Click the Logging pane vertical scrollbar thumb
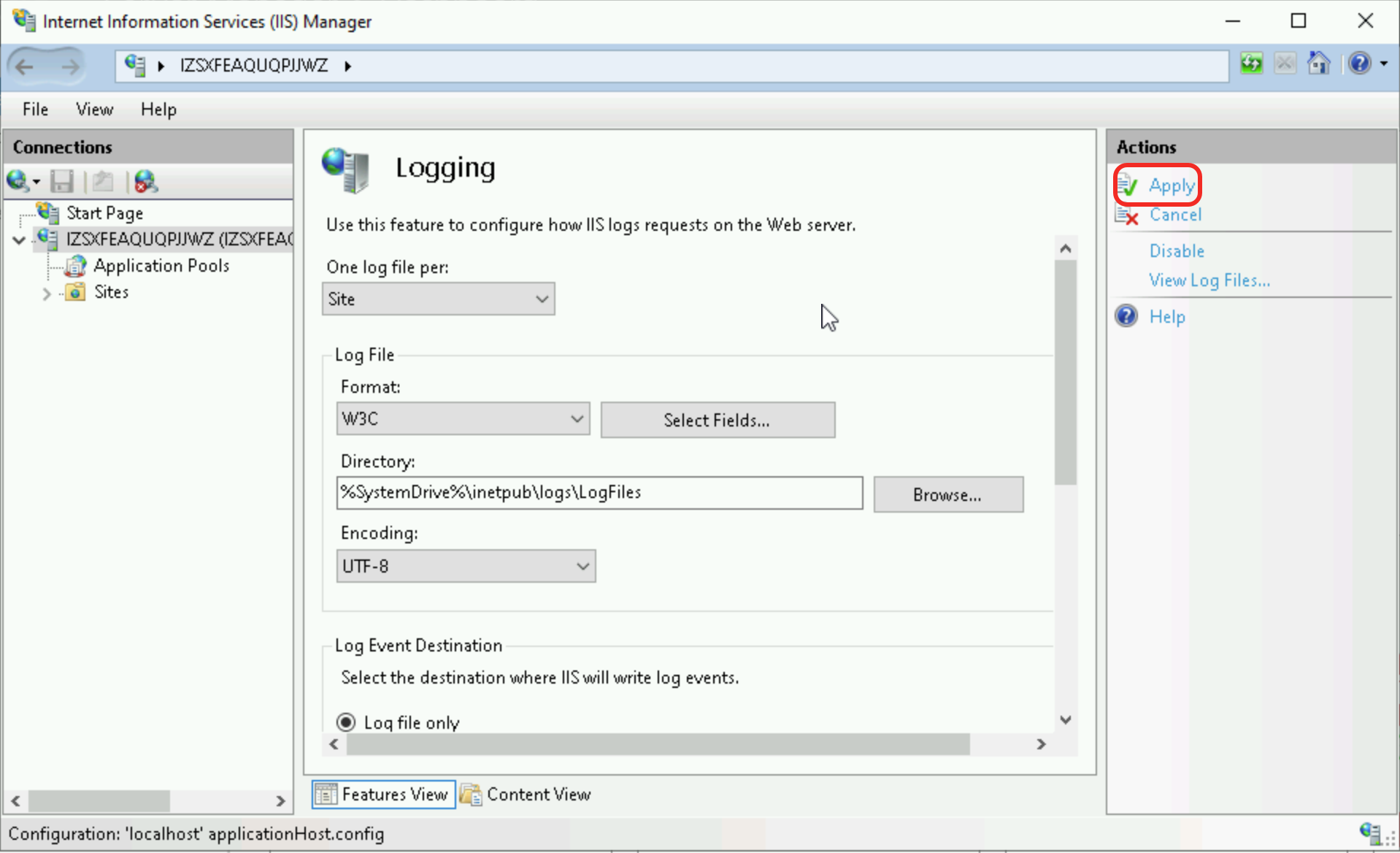Screen dimensions: 1400x853 [1066, 372]
